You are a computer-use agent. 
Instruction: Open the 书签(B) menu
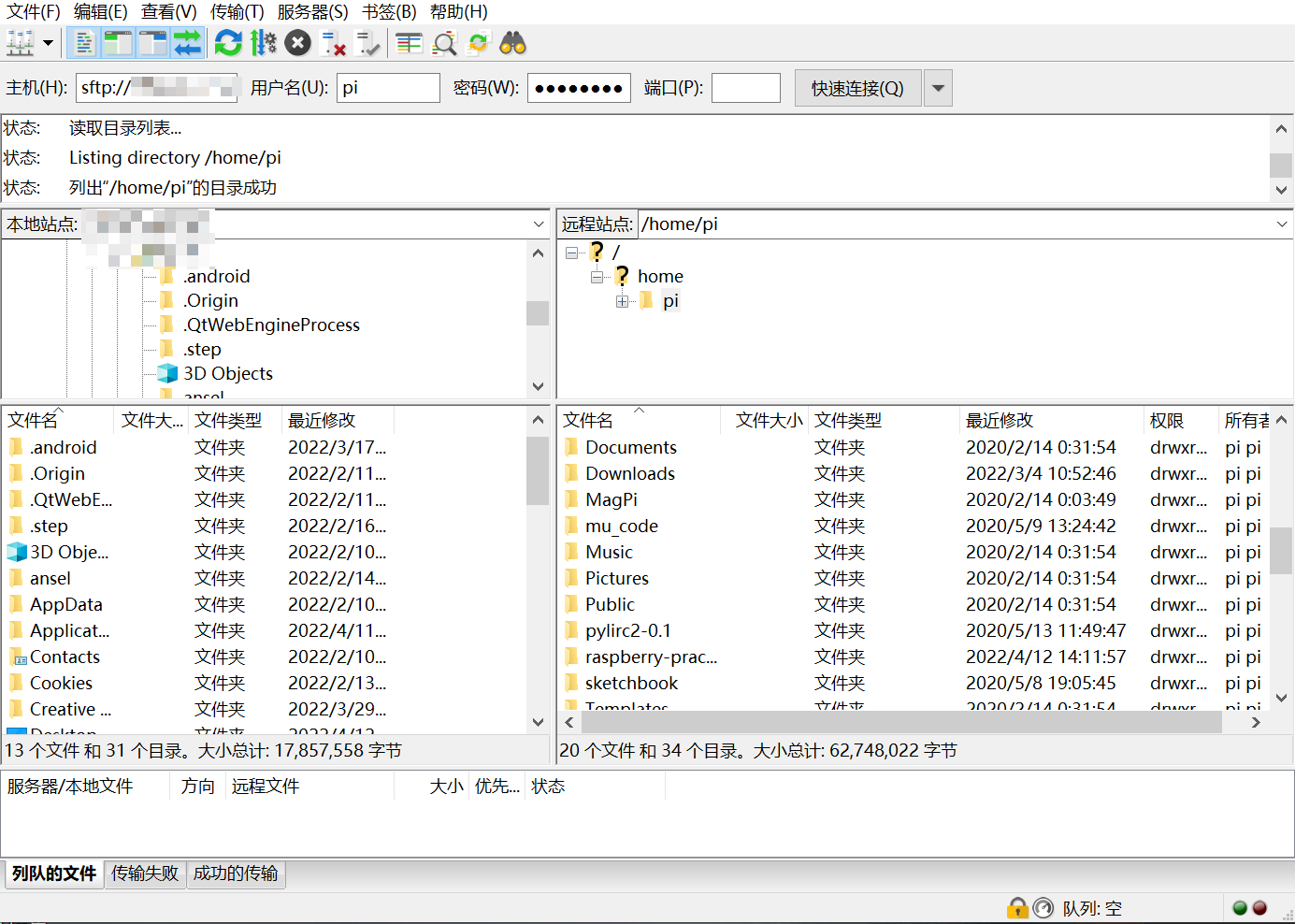[390, 12]
